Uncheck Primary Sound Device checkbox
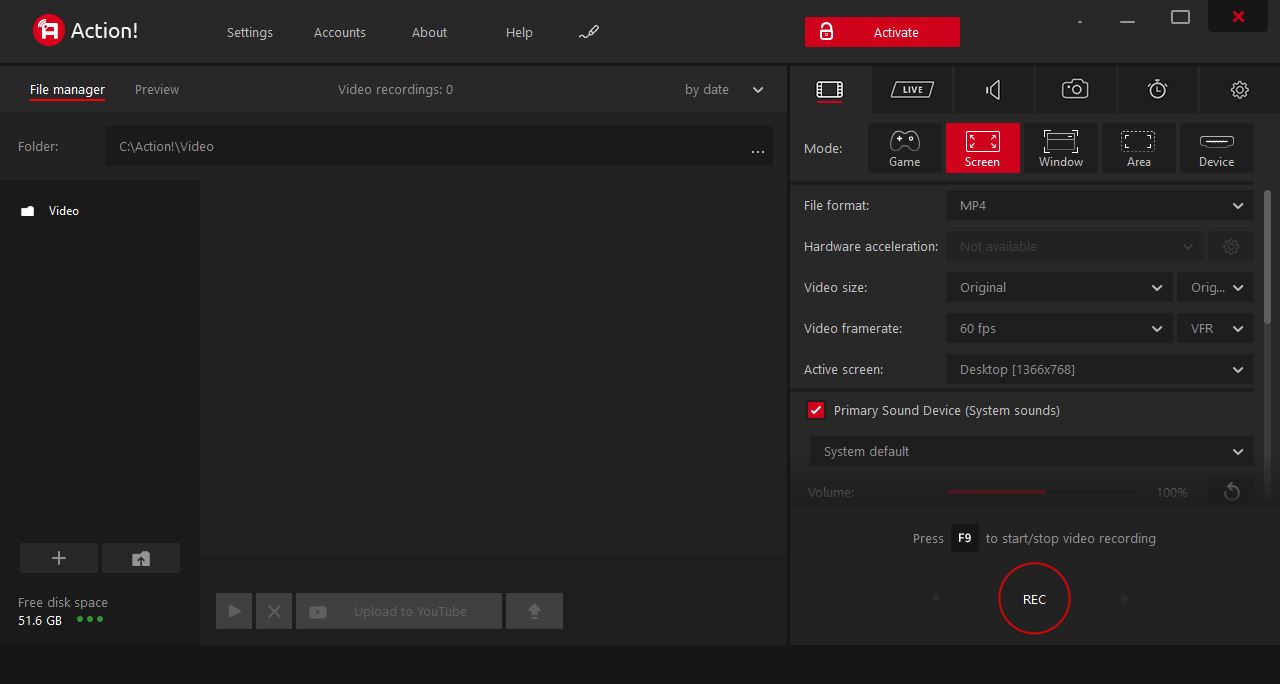 [x=816, y=410]
